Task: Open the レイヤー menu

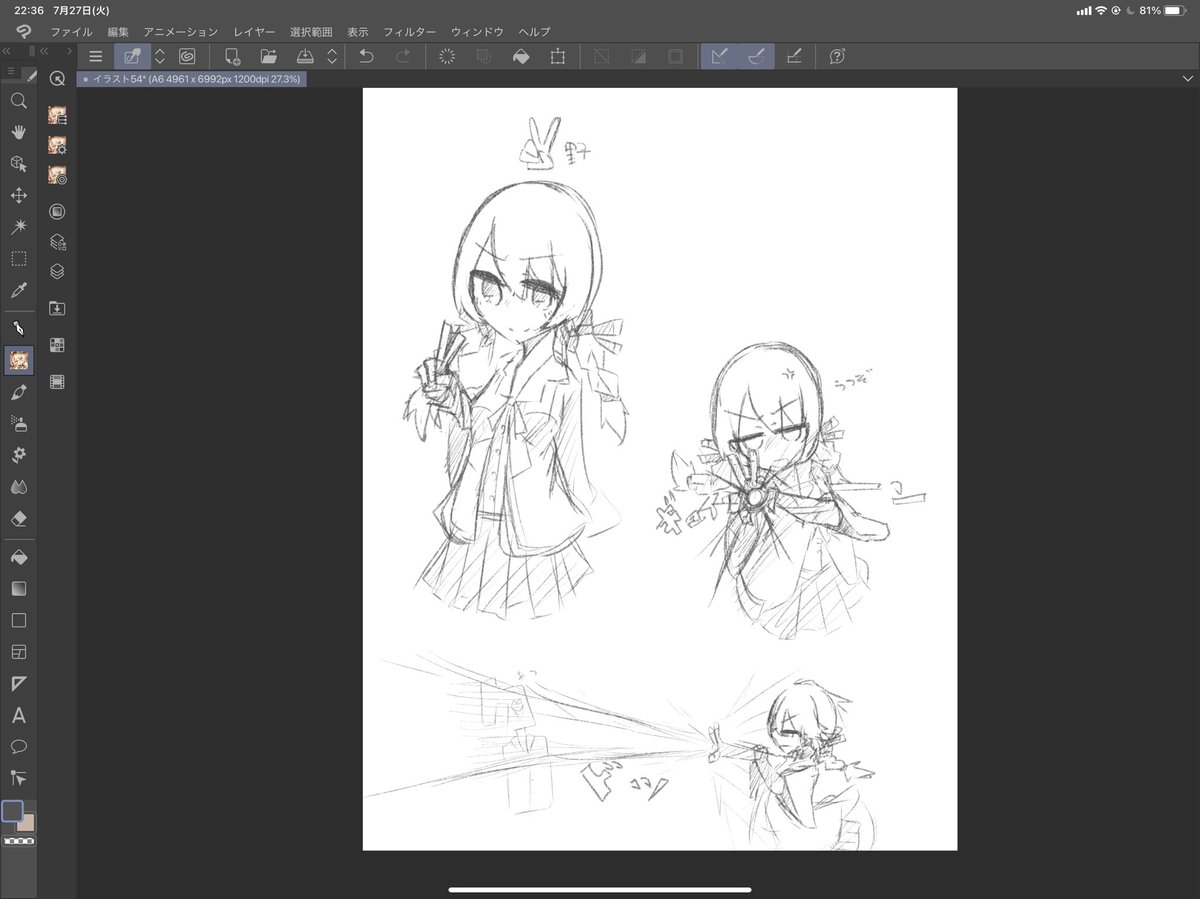Action: (254, 32)
